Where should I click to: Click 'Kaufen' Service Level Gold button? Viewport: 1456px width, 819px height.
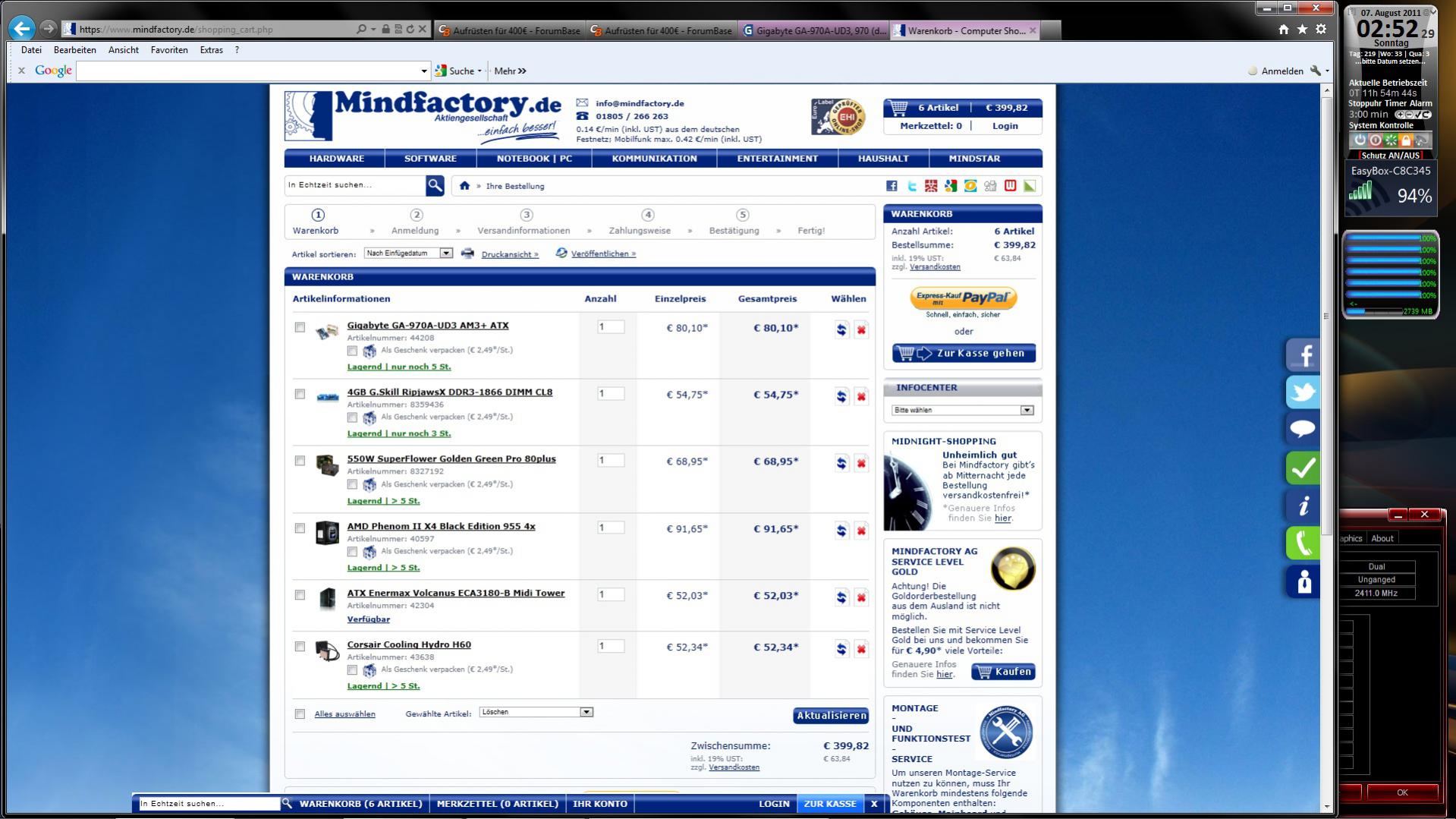(x=1003, y=672)
